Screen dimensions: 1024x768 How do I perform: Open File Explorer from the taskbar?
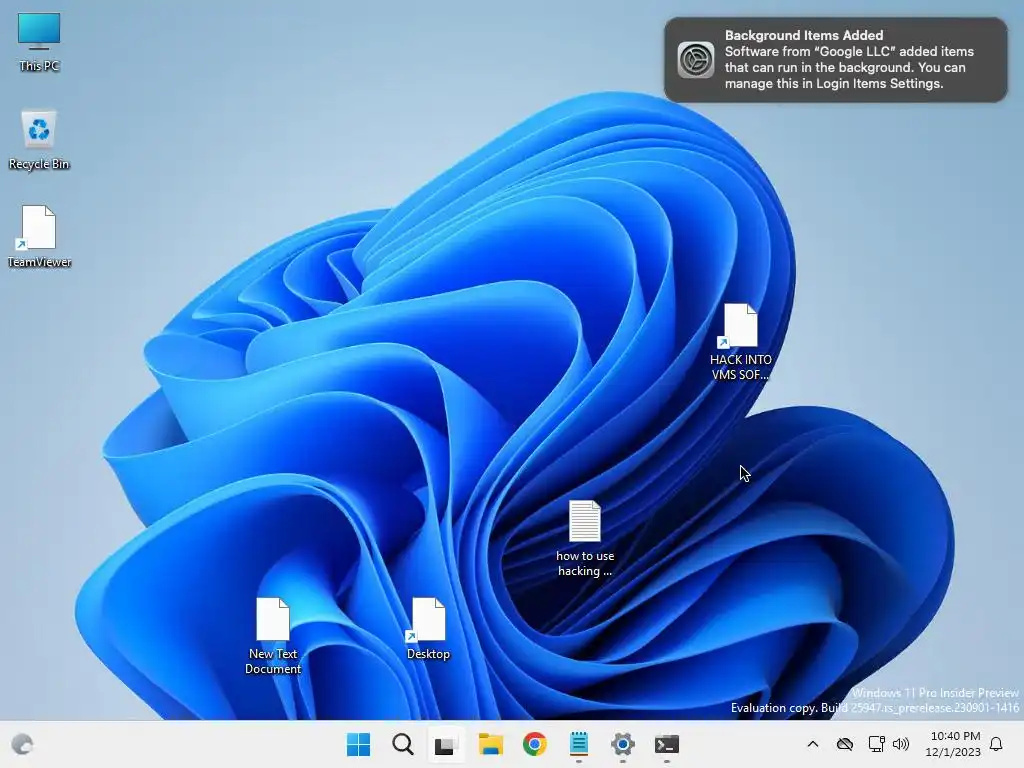coord(490,744)
